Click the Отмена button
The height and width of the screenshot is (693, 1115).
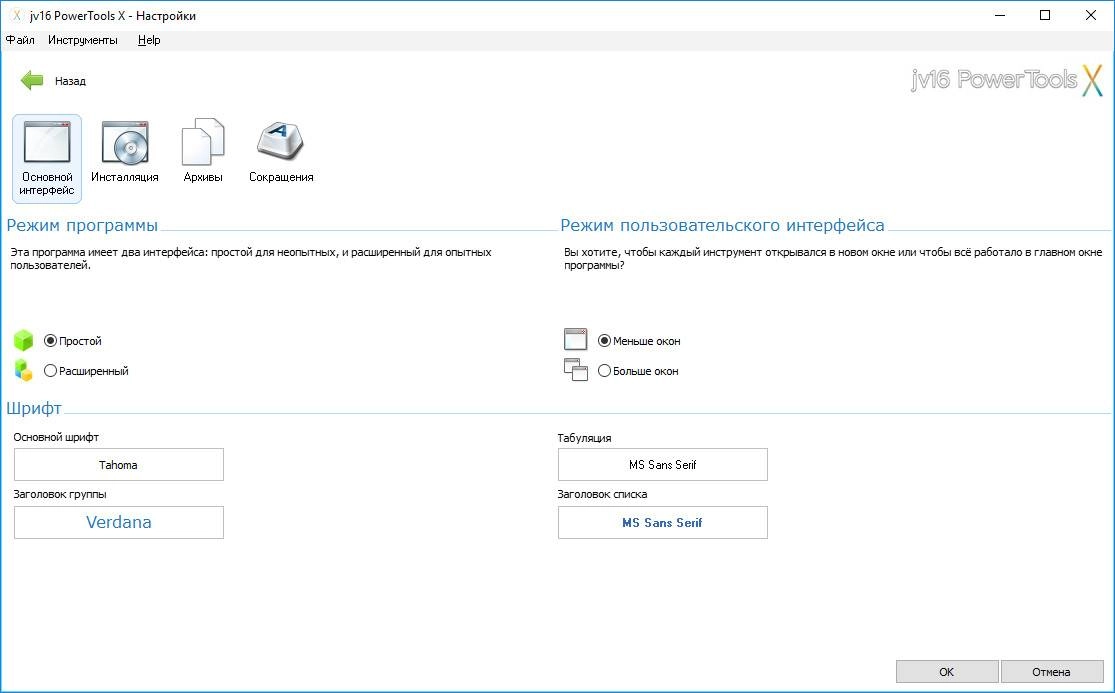coord(1051,672)
